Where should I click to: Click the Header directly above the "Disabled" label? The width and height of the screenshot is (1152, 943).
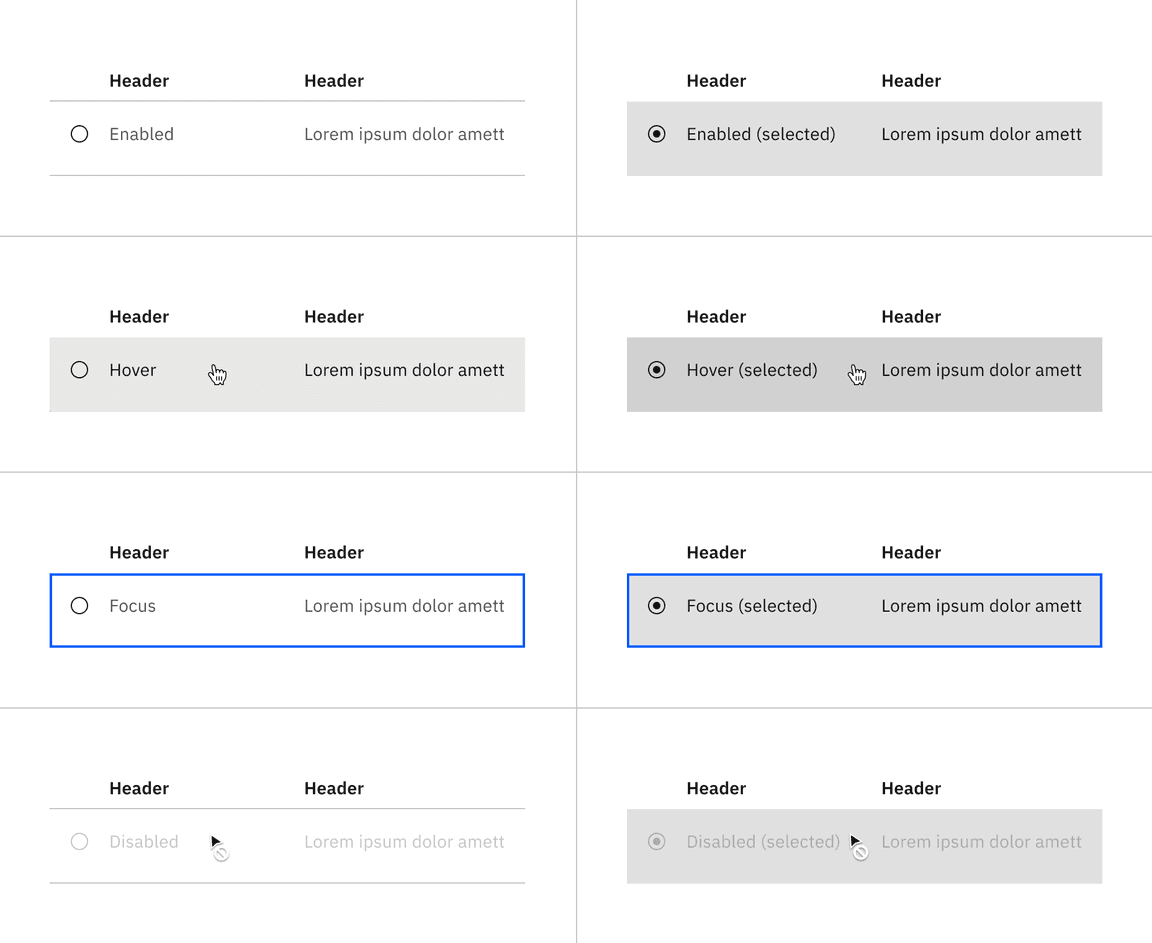click(139, 788)
